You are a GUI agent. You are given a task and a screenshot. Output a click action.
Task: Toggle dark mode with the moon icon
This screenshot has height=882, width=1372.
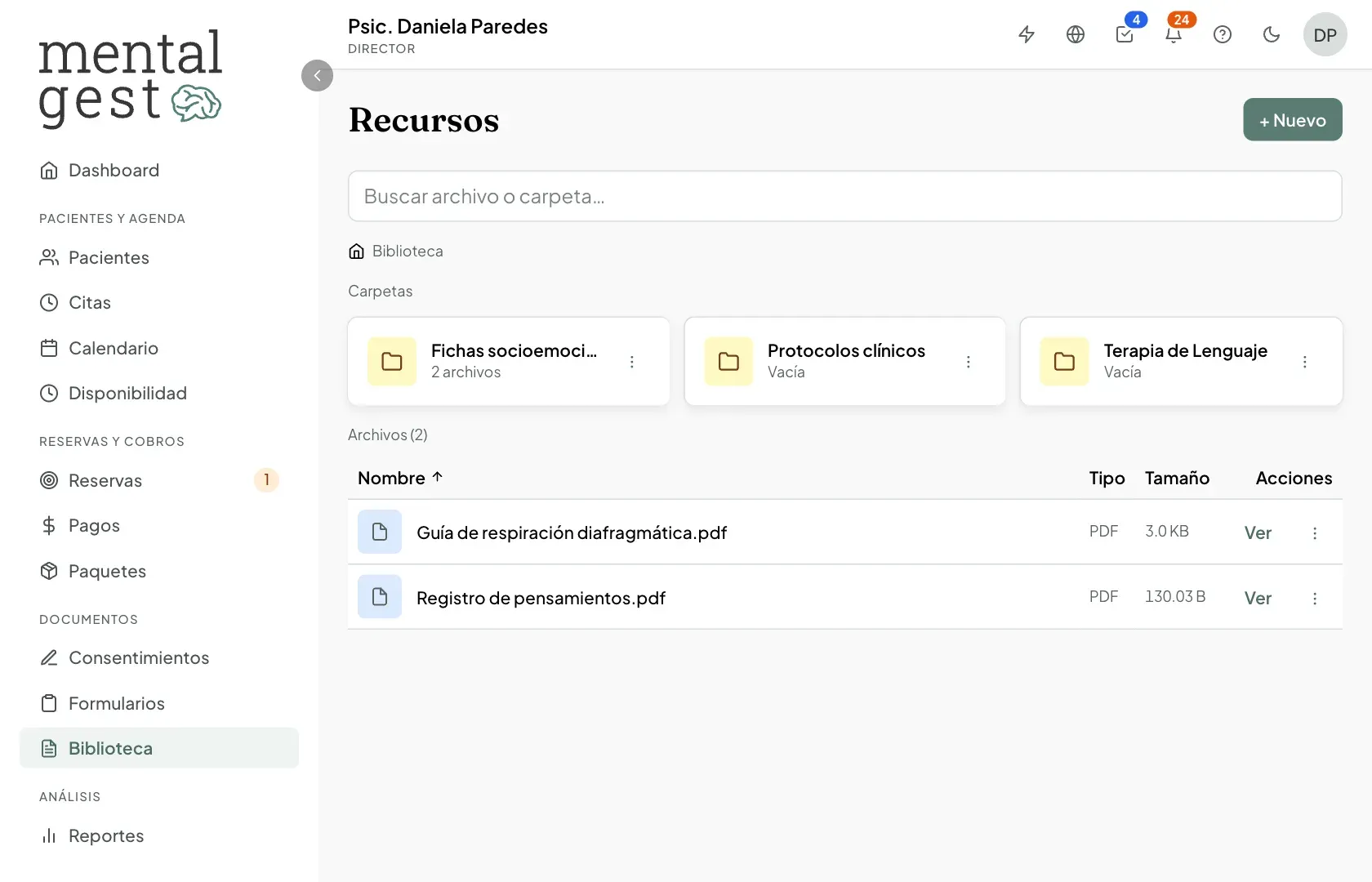coord(1272,34)
